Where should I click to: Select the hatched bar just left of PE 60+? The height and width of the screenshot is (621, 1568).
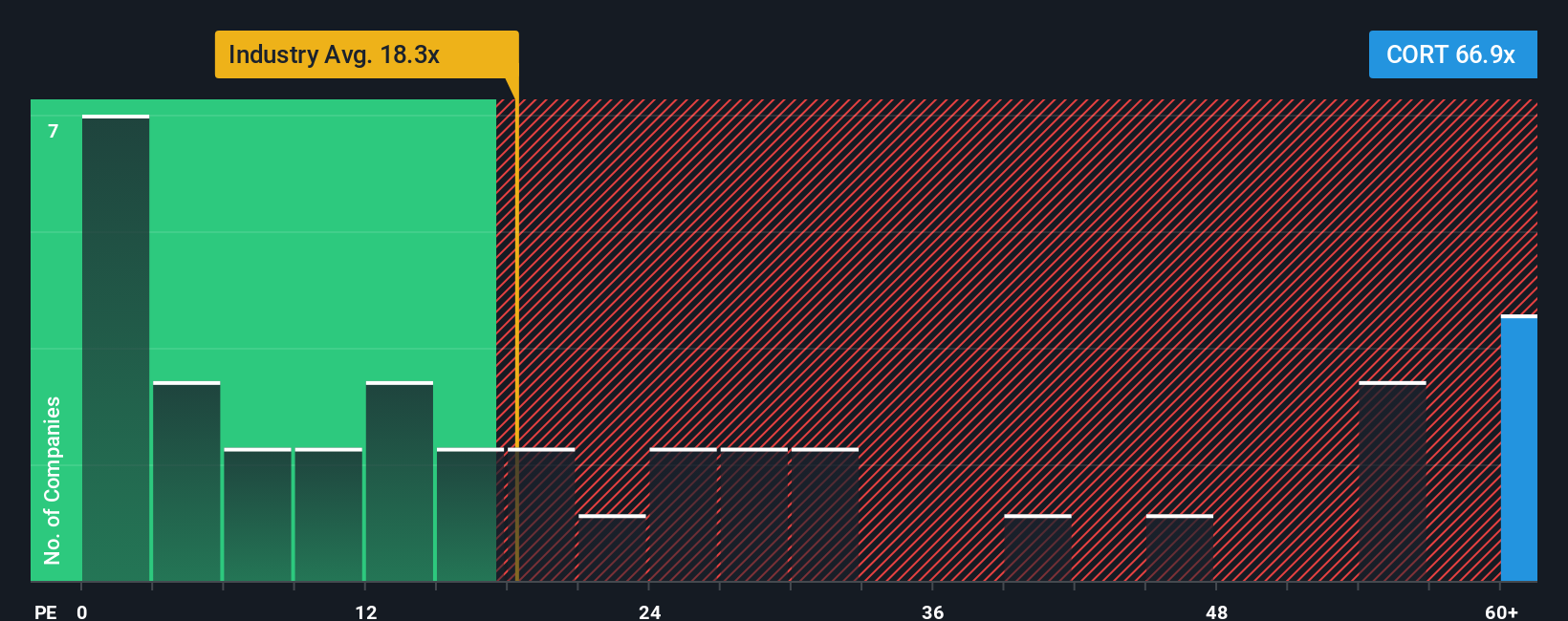coord(1392,482)
